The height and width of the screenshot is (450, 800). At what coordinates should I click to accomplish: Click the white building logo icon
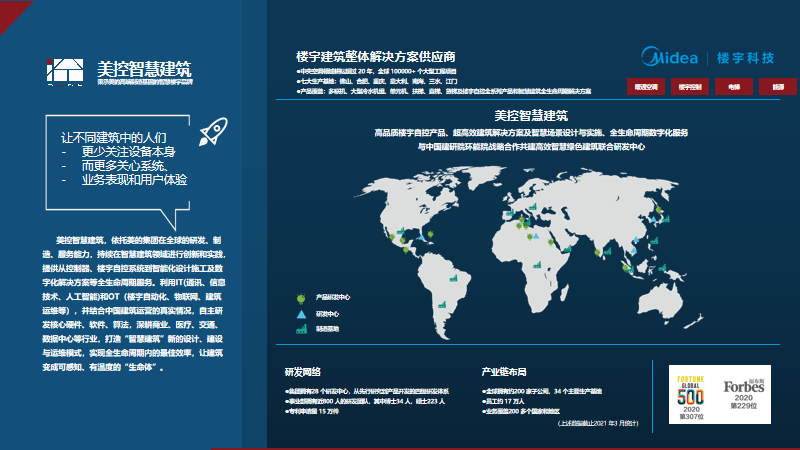(67, 72)
